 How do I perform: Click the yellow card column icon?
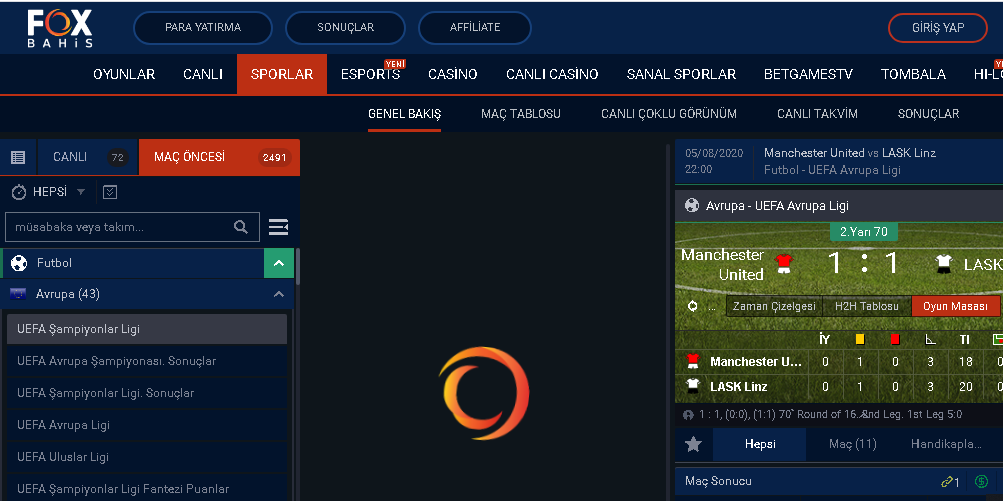[x=860, y=339]
